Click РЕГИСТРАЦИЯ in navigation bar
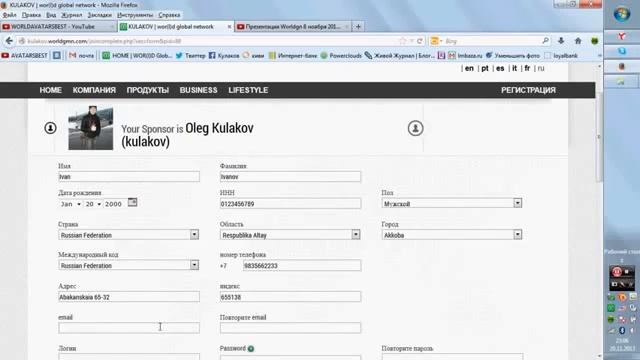640x360 pixels. click(x=528, y=90)
